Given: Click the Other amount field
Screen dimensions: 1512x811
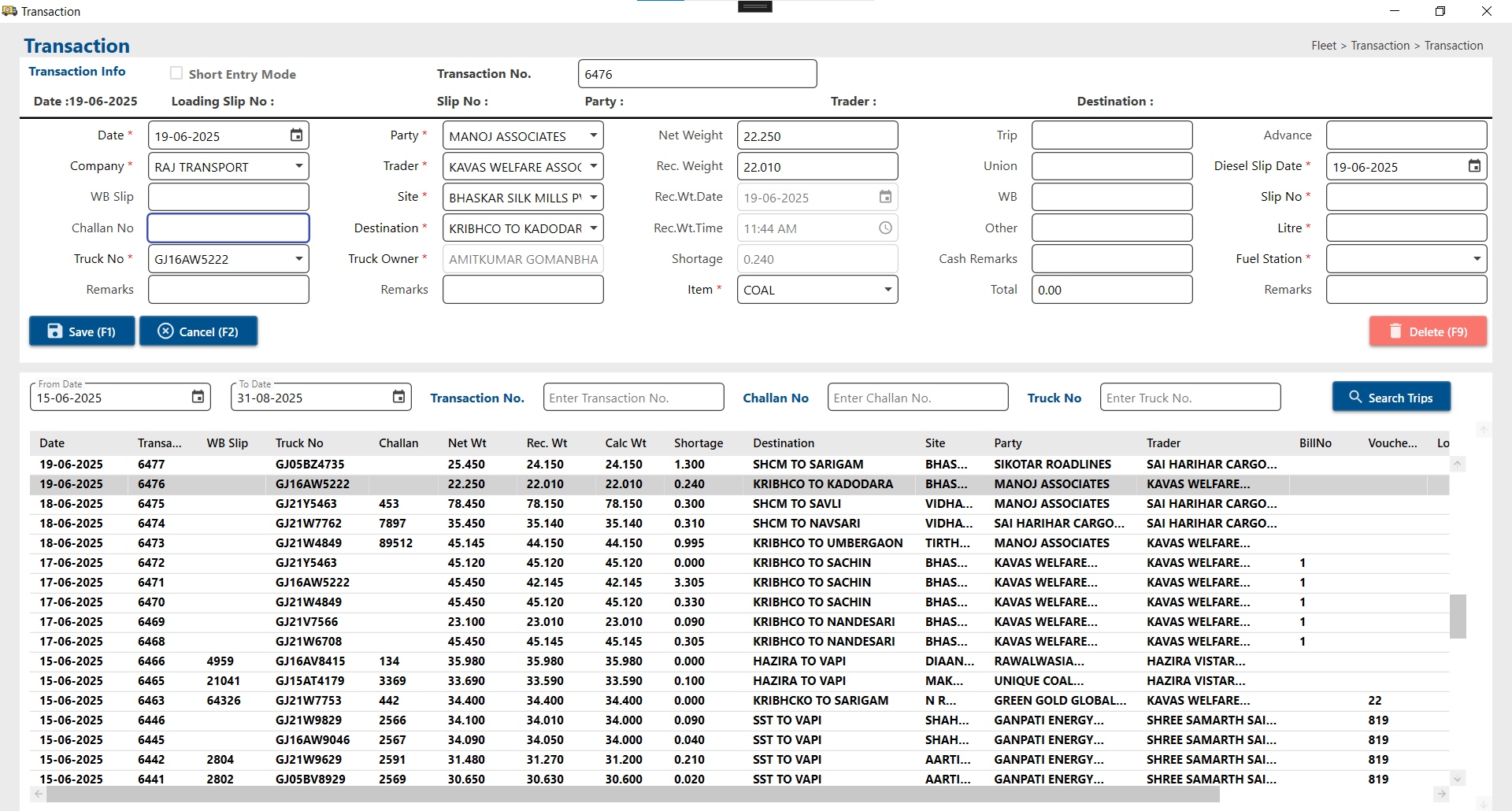Looking at the screenshot, I should coord(1112,228).
